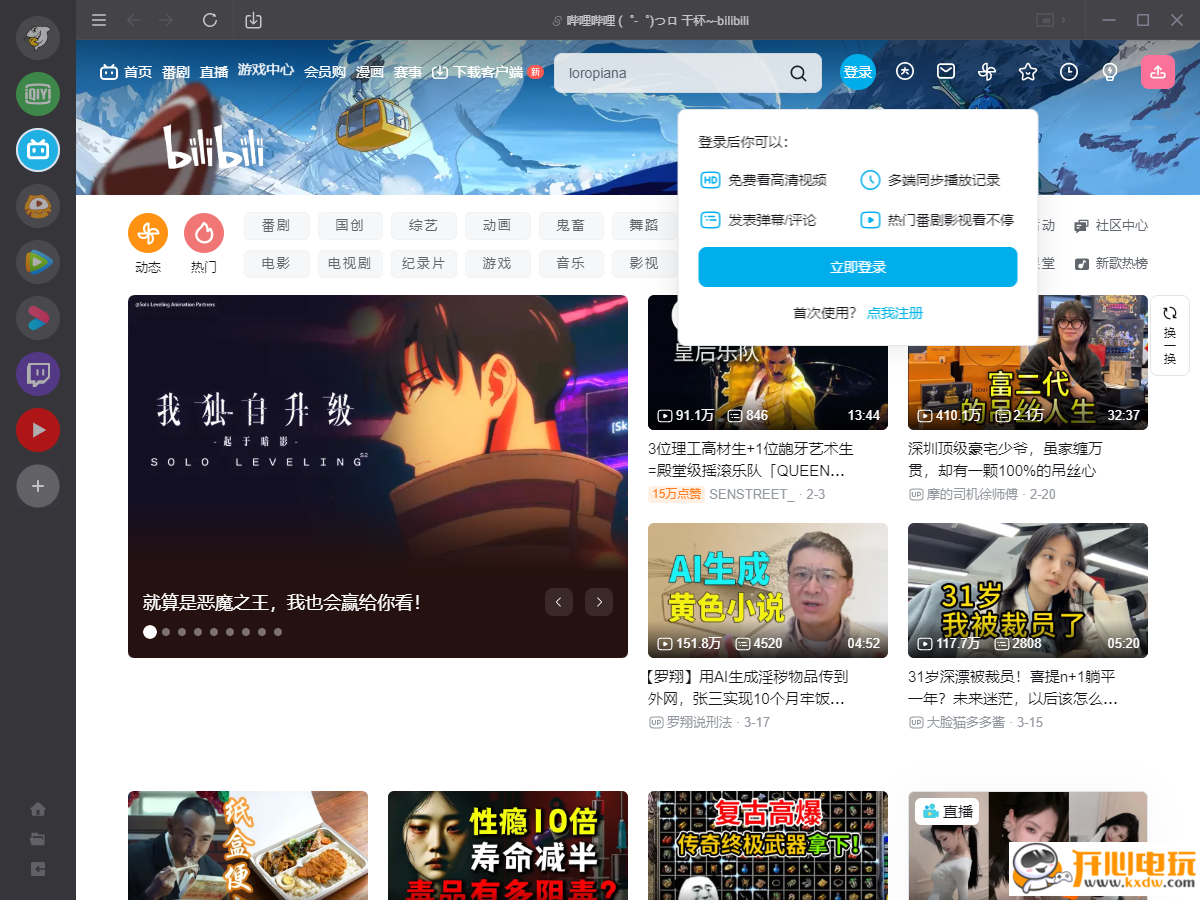1200x900 pixels.
Task: Open watch history via the clock icon
Action: [1068, 71]
